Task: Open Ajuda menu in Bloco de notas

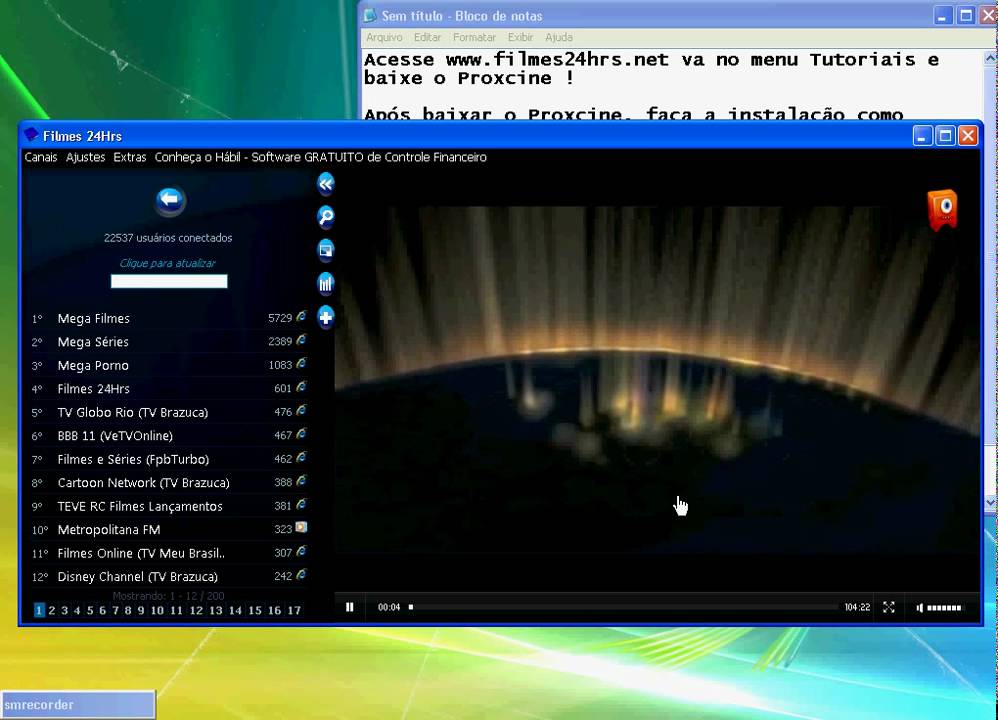Action: (559, 38)
